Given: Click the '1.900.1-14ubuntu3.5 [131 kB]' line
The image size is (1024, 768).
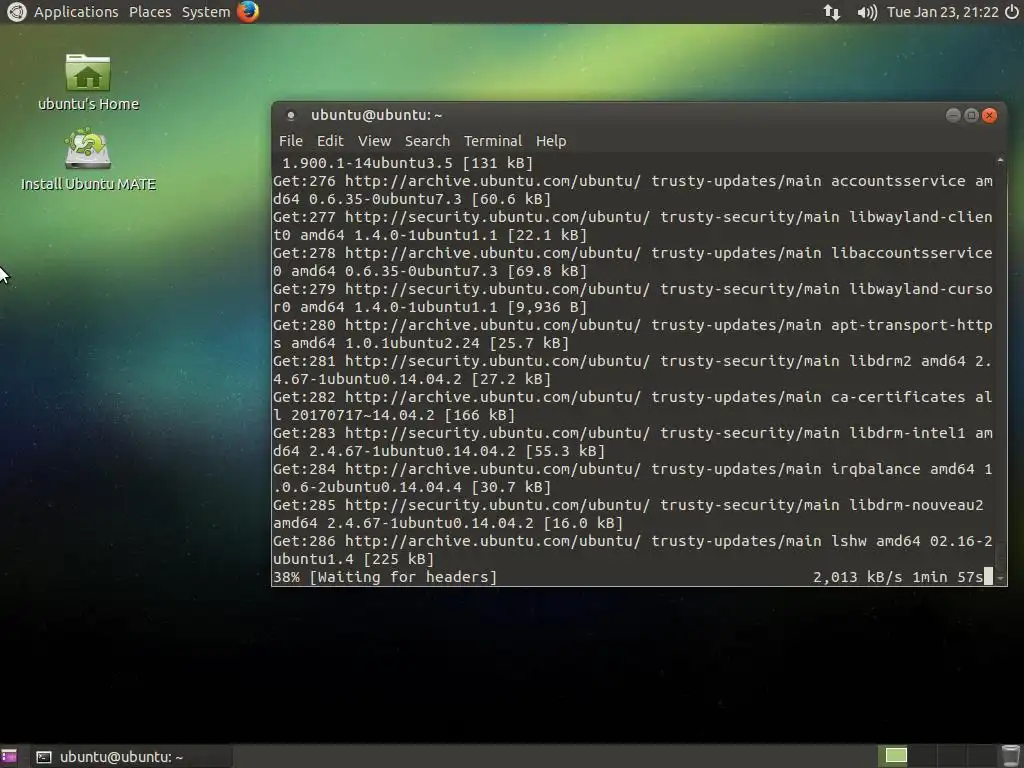Looking at the screenshot, I should [408, 163].
